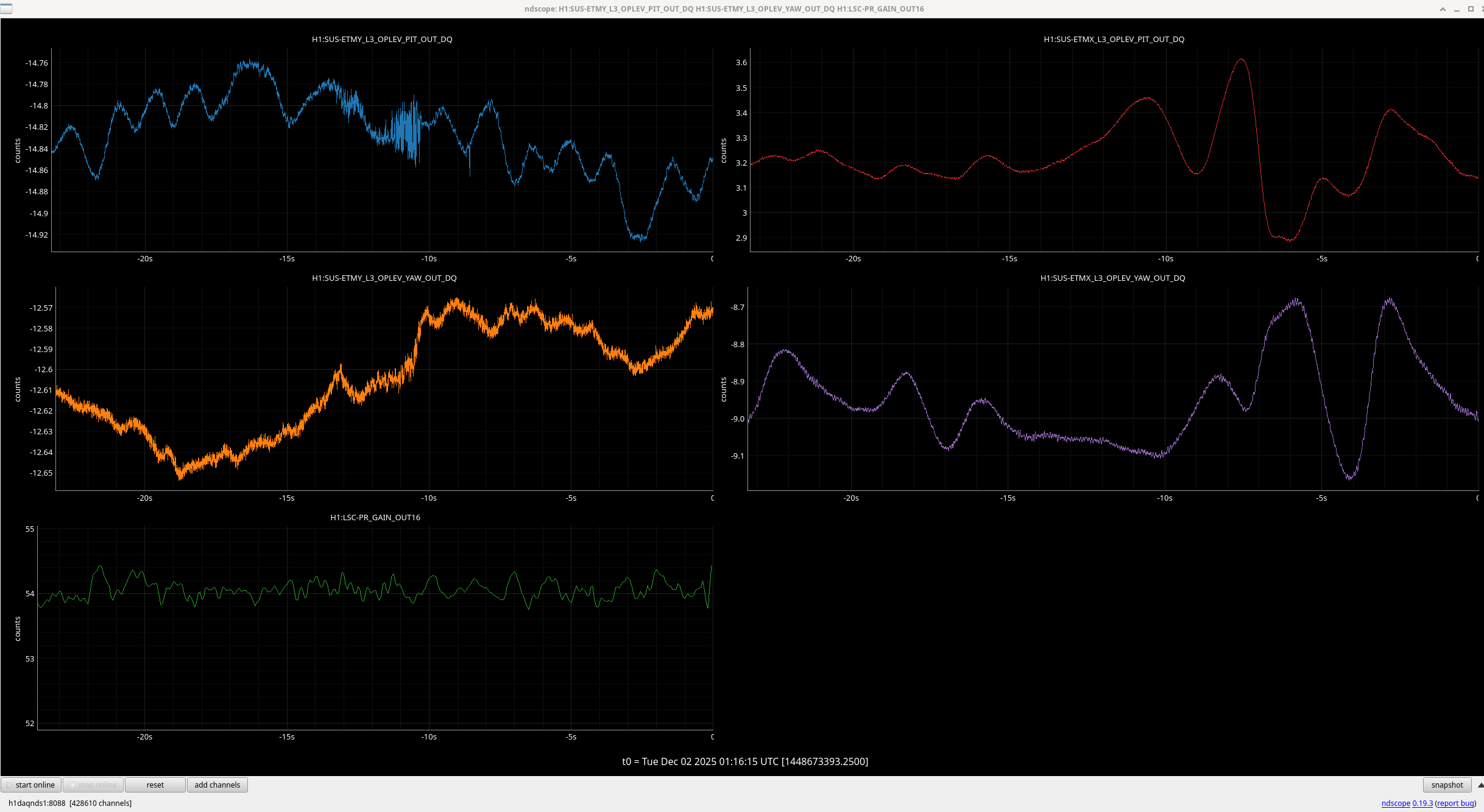Open the ndscope project link
This screenshot has height=812, width=1484.
(x=1395, y=803)
